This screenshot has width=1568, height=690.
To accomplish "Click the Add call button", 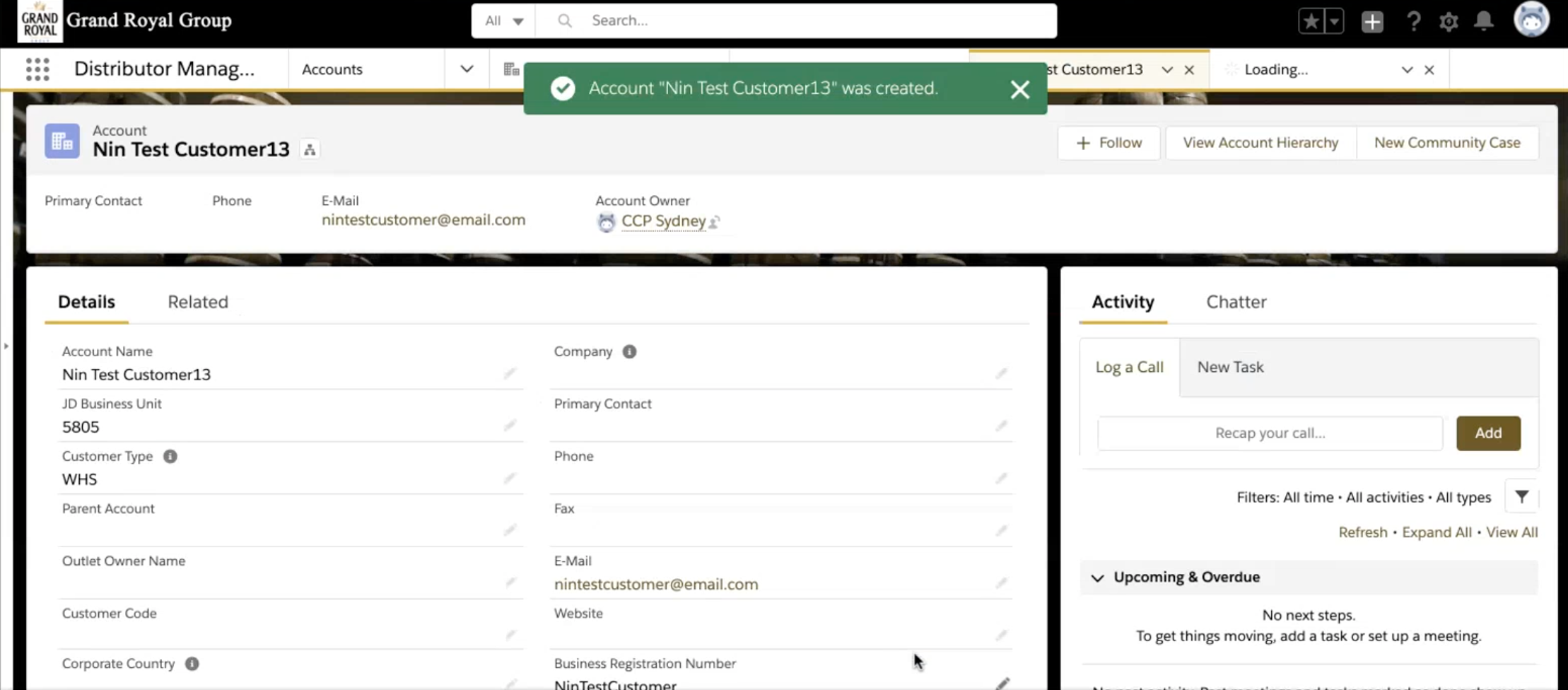I will (1488, 433).
